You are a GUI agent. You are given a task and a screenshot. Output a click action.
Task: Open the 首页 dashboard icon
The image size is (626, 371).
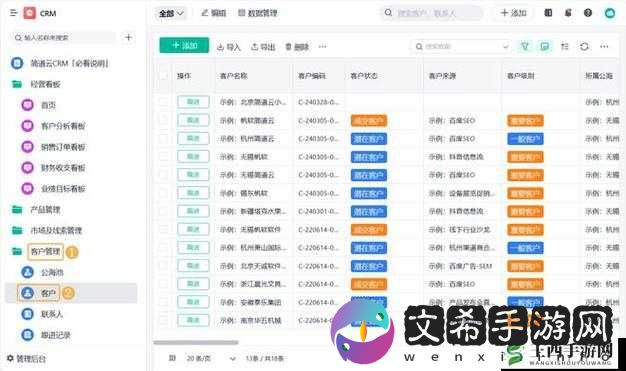[x=27, y=105]
